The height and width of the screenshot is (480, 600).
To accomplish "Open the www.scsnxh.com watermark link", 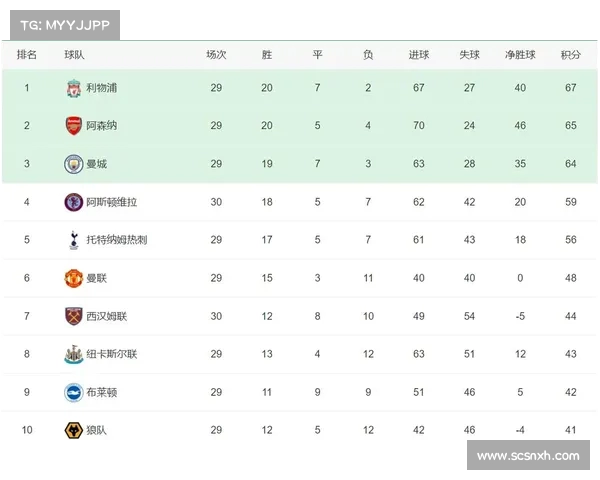I will pyautogui.click(x=528, y=456).
